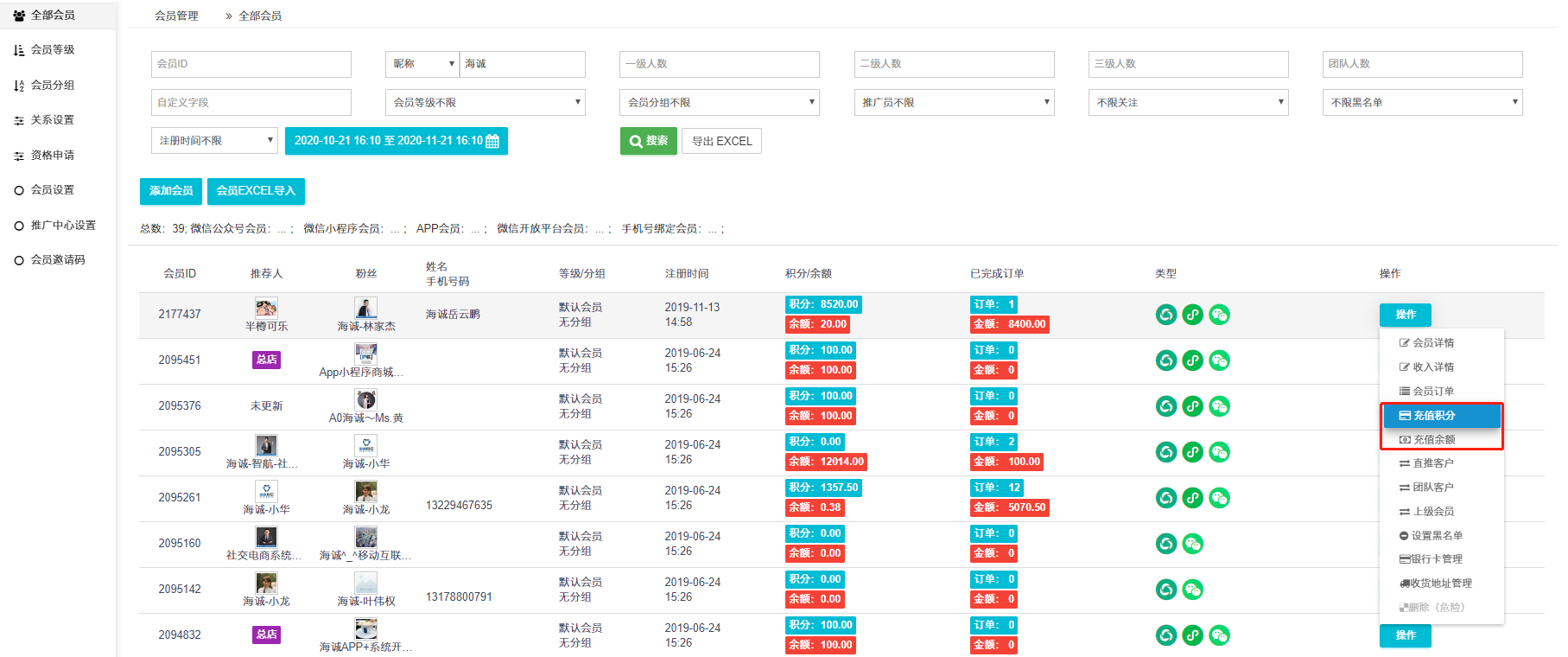Click the calendar icon in the date range button

[x=492, y=141]
